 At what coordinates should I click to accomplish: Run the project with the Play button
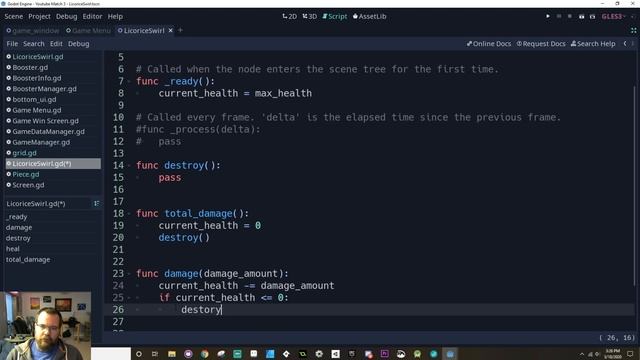click(548, 16)
